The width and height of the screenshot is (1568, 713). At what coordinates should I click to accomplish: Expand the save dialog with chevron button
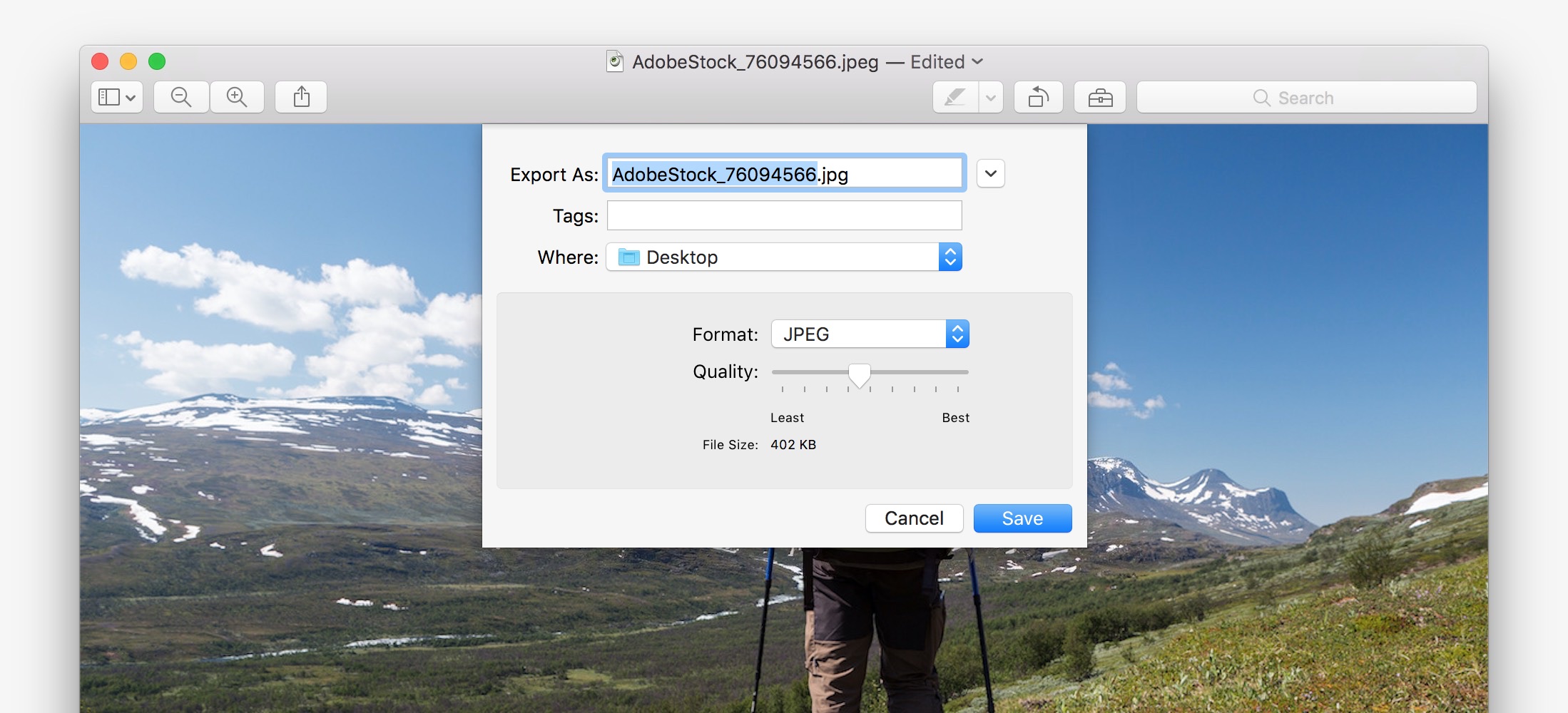click(x=990, y=173)
